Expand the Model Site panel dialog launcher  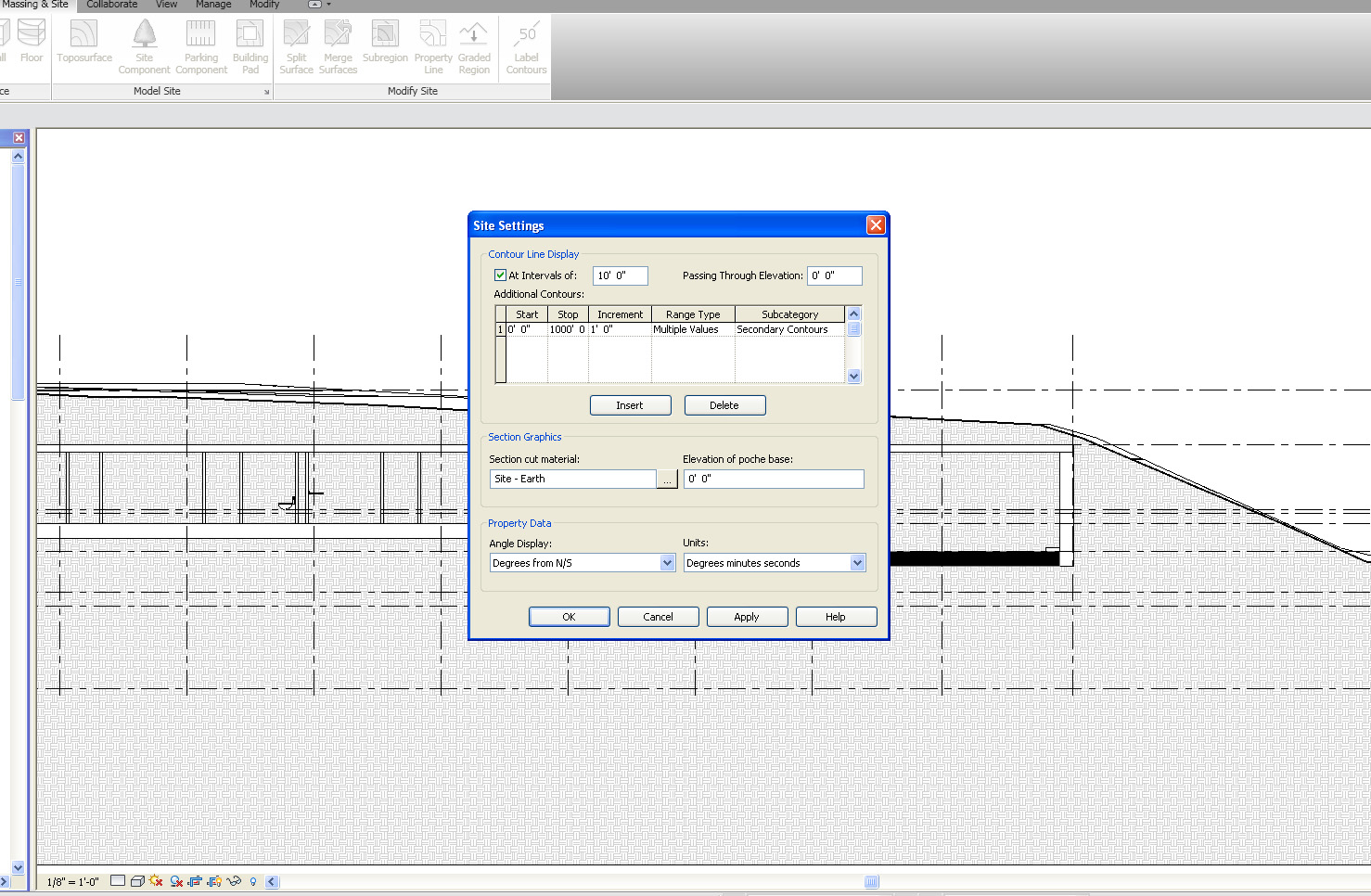coord(267,92)
